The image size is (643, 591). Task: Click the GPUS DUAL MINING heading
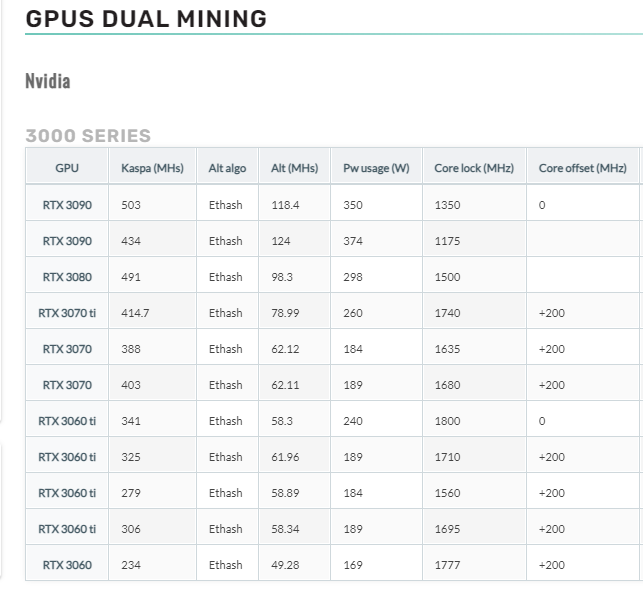[146, 18]
